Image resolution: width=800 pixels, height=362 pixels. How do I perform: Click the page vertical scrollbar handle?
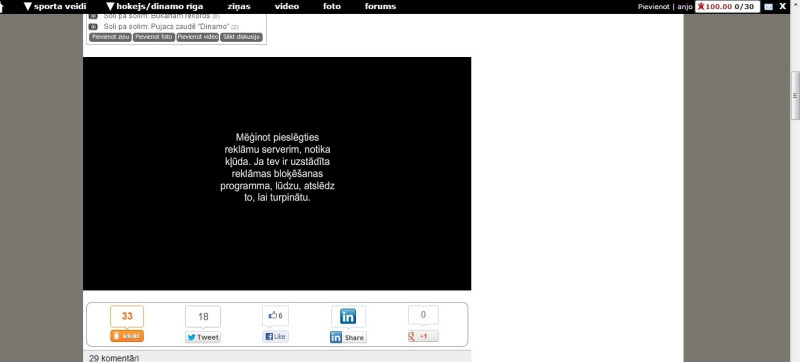pos(795,95)
